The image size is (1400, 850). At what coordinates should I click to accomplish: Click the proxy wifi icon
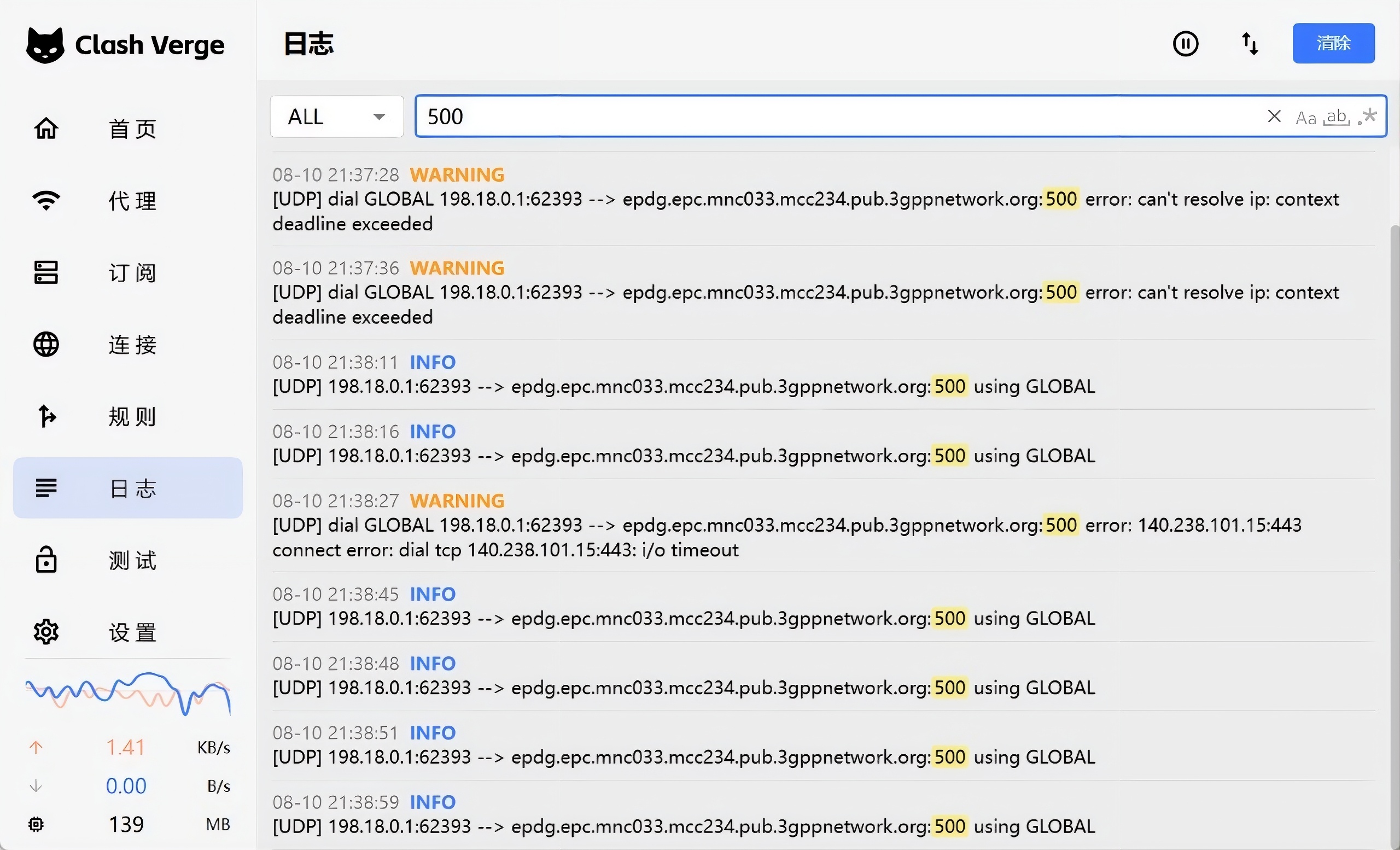tap(46, 201)
